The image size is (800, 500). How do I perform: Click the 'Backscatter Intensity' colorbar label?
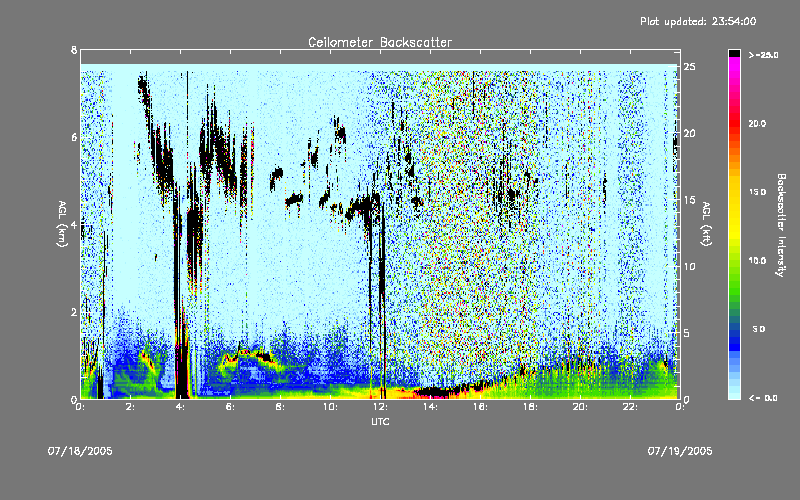(x=781, y=225)
